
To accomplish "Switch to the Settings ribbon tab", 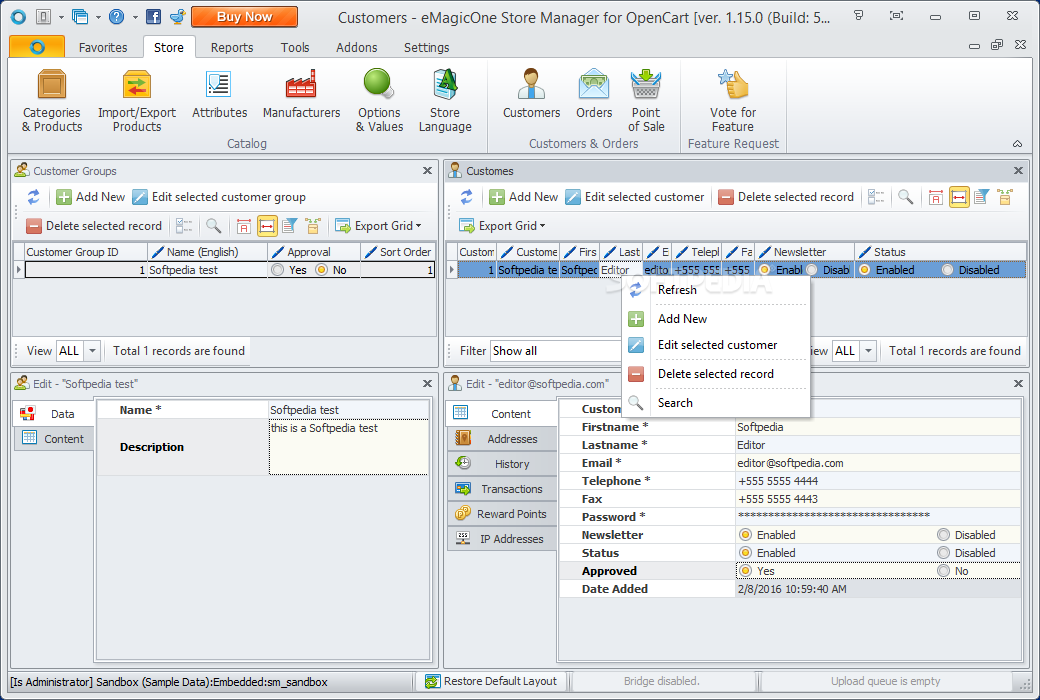I will [426, 48].
